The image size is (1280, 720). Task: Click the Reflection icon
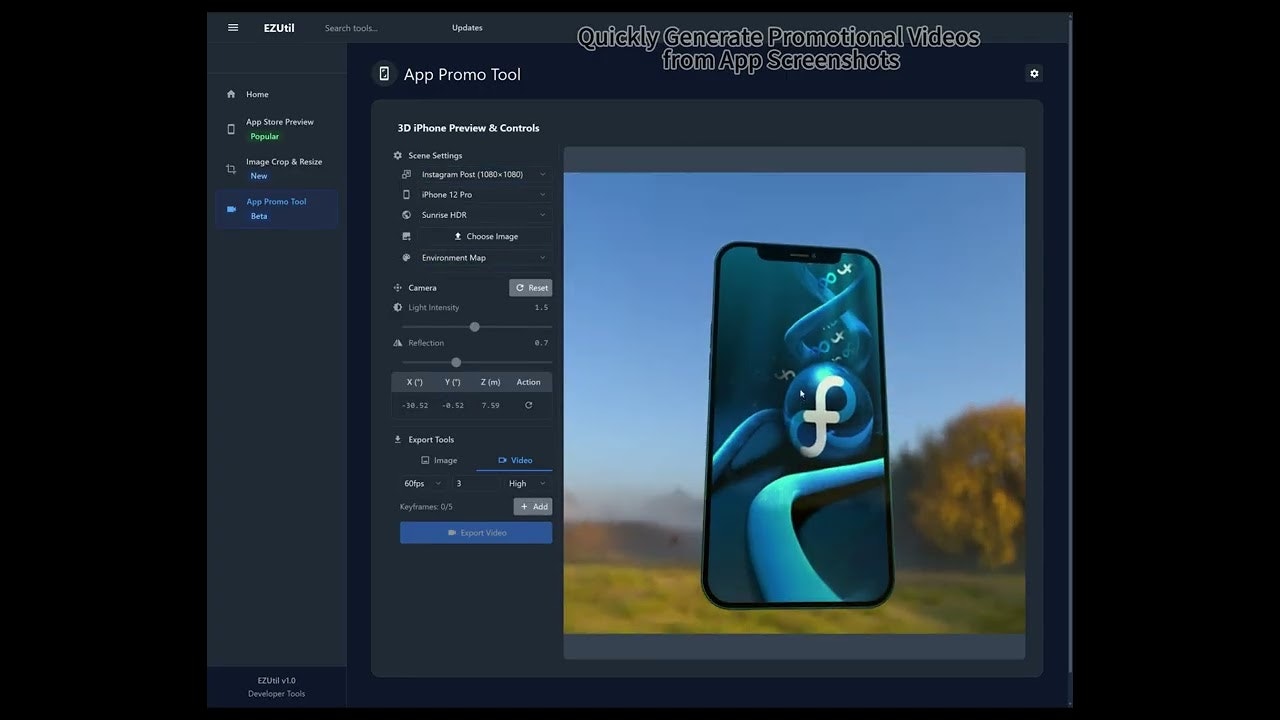click(398, 343)
